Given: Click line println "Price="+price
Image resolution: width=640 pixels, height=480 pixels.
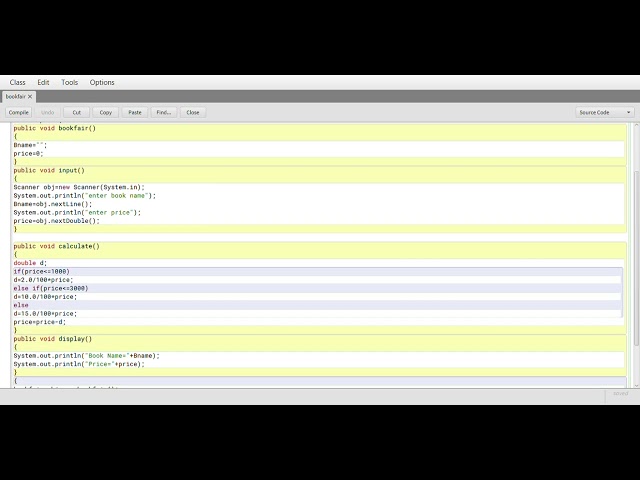Looking at the screenshot, I should (x=79, y=364).
